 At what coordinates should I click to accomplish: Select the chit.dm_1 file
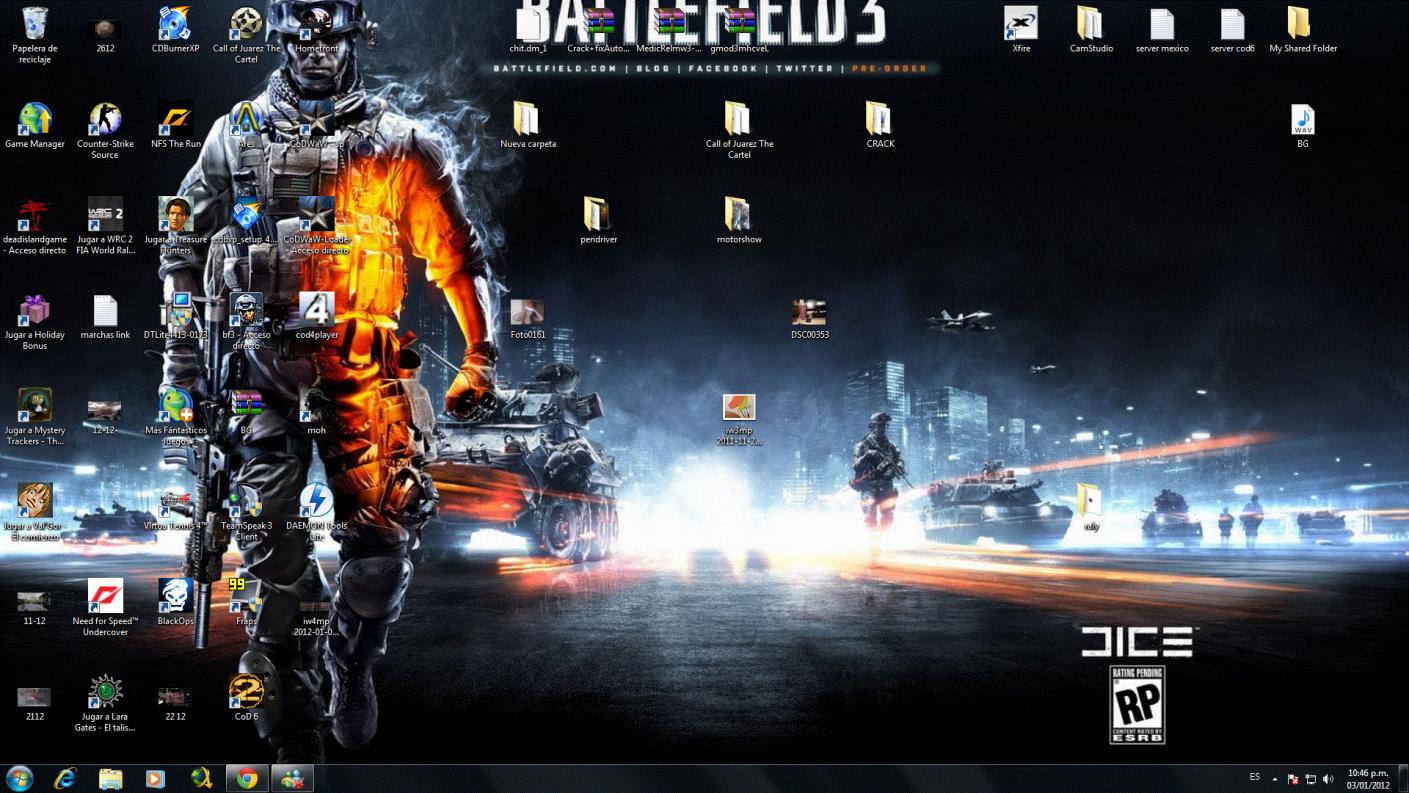528,24
